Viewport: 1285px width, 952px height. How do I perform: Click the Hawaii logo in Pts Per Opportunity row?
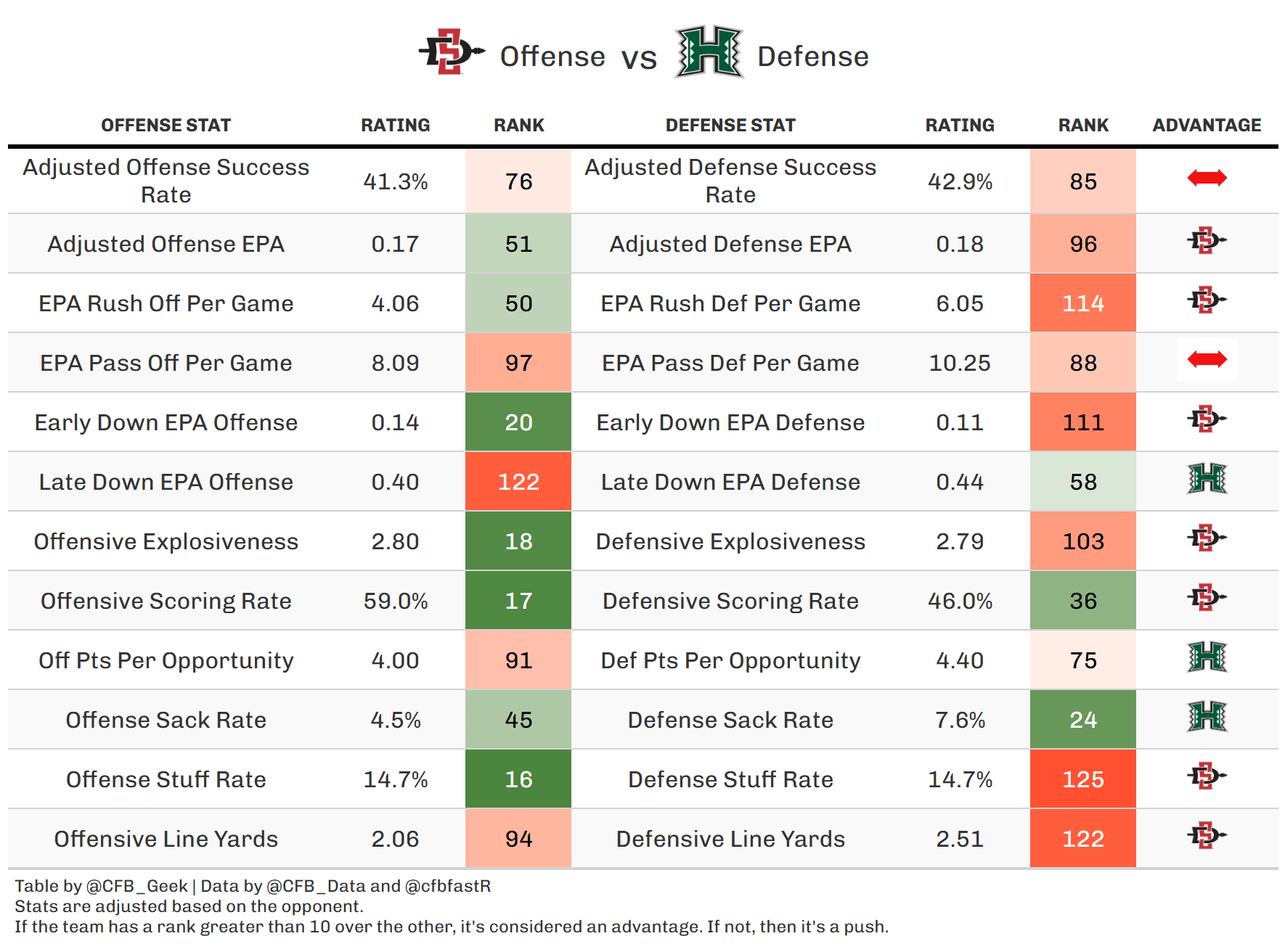pos(1207,657)
